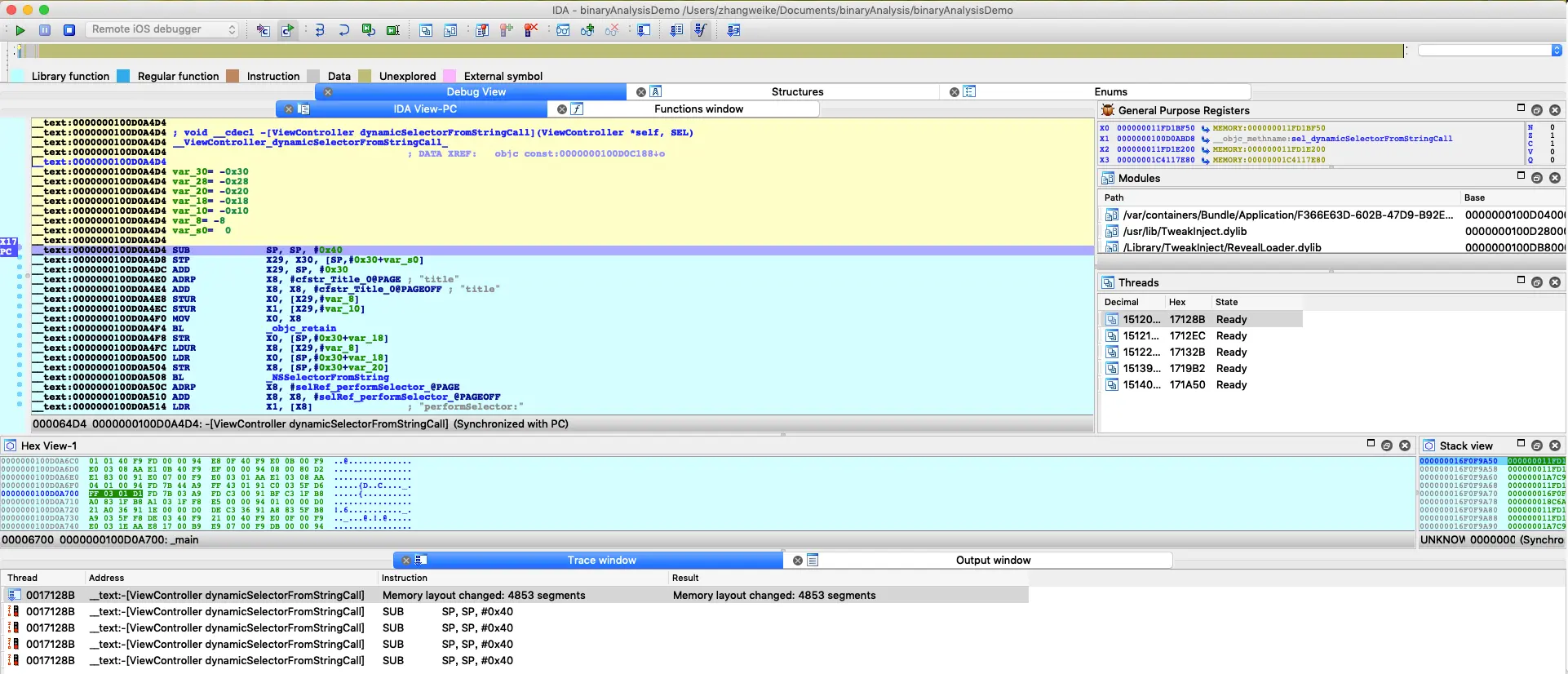Image resolution: width=1568 pixels, height=674 pixels.
Task: Select thread with hex 1712EC
Action: (1201, 336)
